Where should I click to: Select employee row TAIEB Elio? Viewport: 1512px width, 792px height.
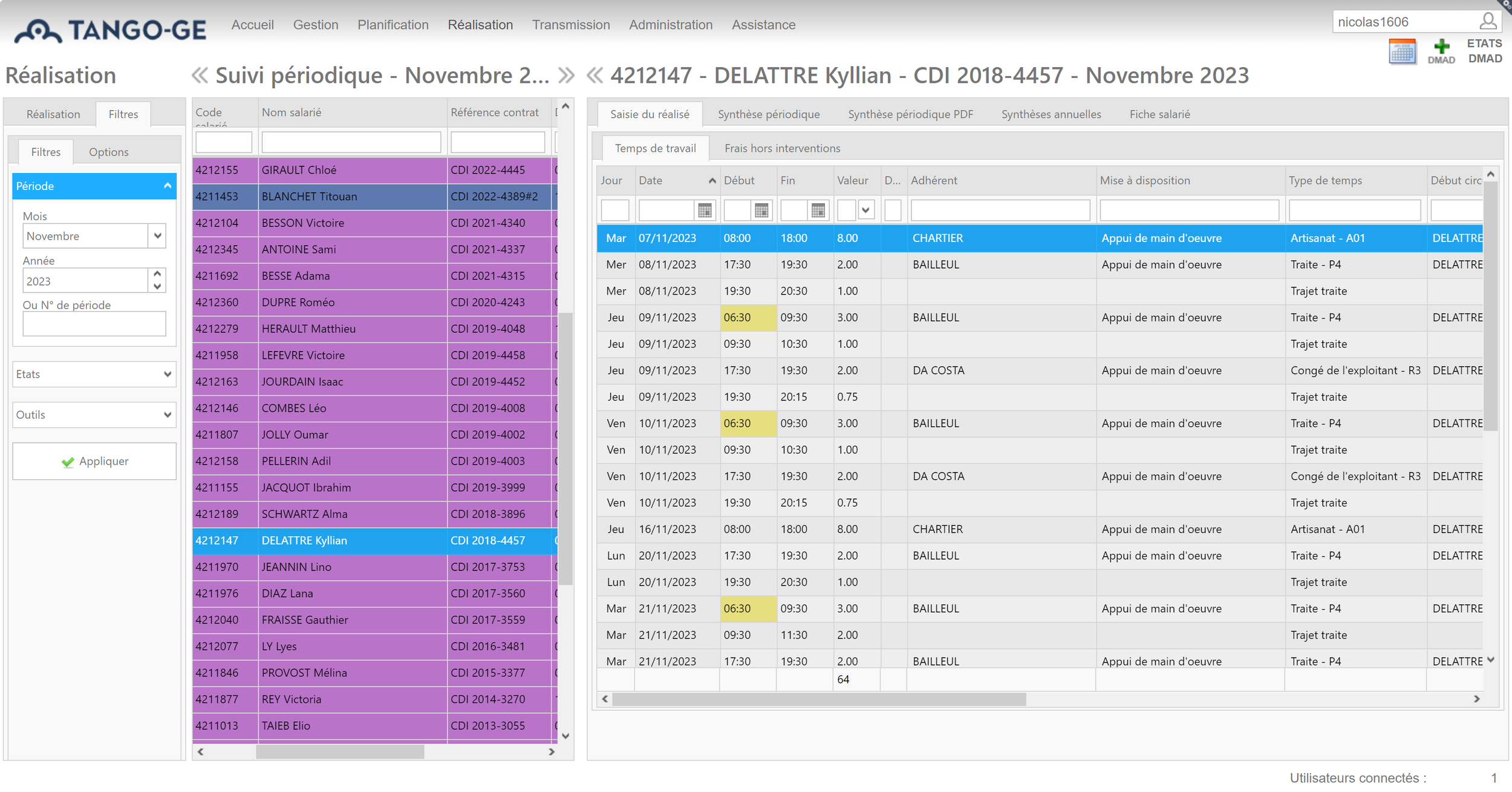374,726
